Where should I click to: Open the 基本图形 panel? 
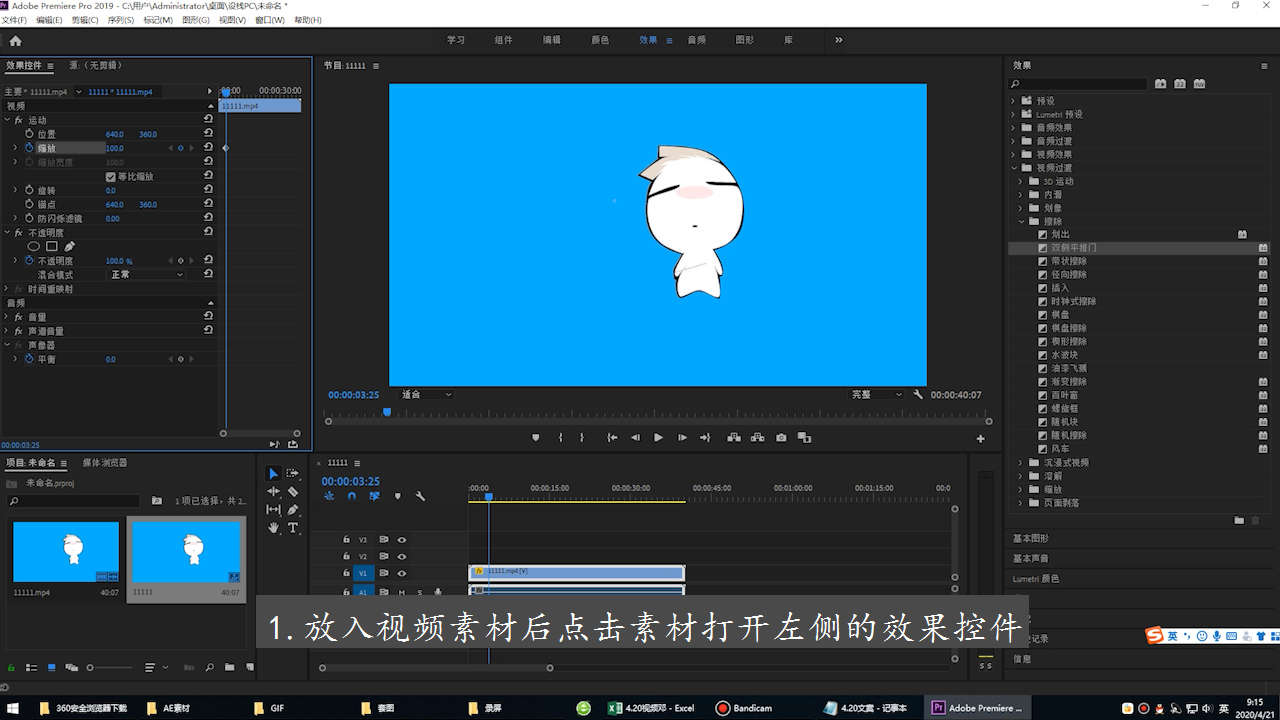click(x=1031, y=539)
